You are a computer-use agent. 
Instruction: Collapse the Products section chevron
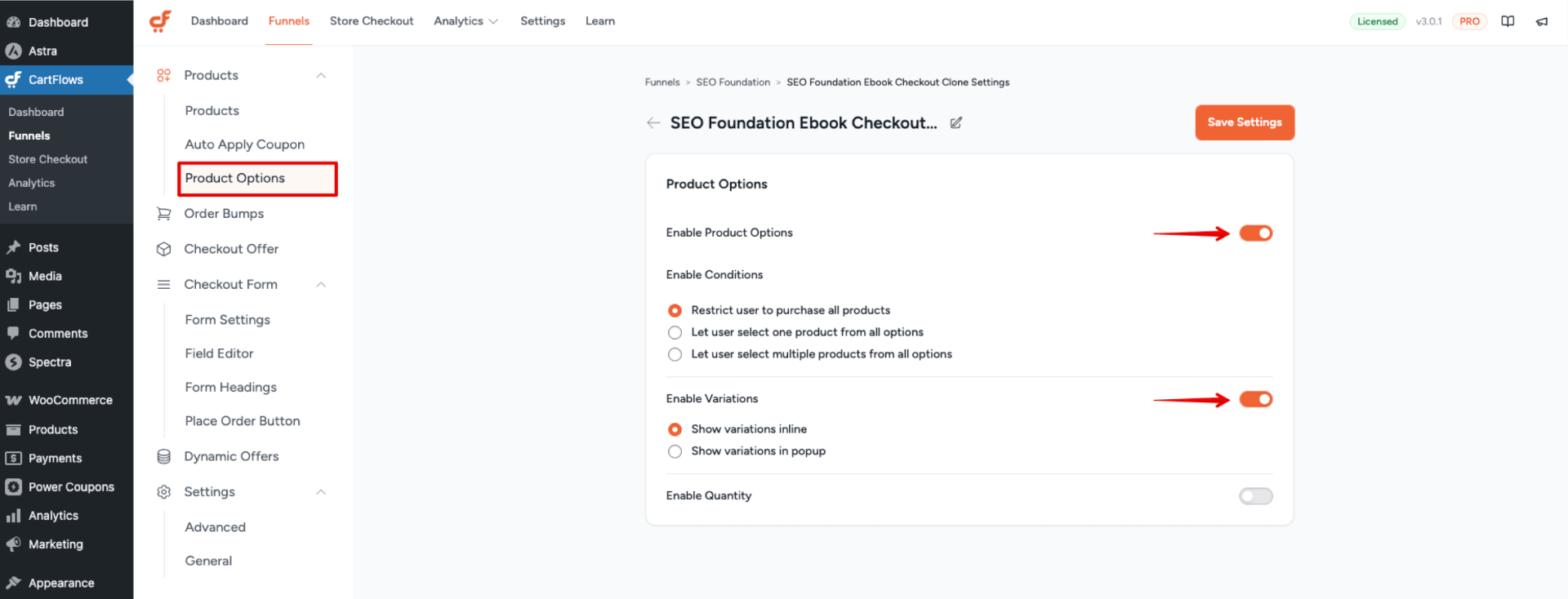(321, 75)
